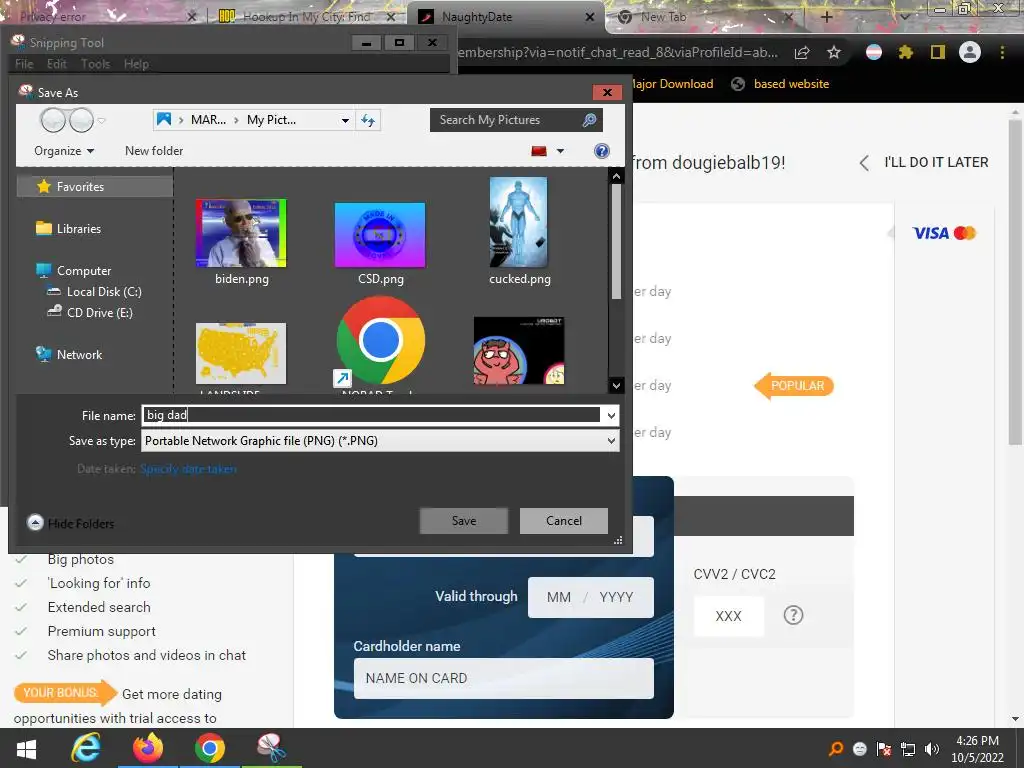Open the based website bookmark
Image resolution: width=1024 pixels, height=768 pixels.
tap(780, 84)
